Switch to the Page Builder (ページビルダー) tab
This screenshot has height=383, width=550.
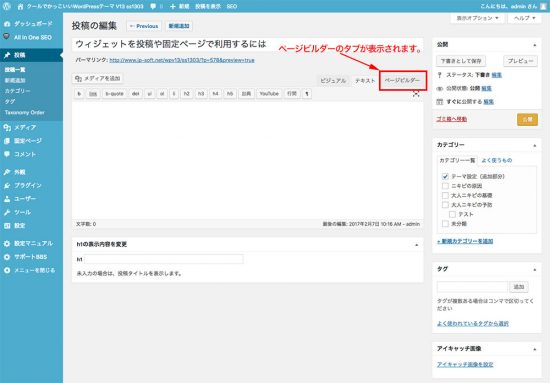pos(402,81)
